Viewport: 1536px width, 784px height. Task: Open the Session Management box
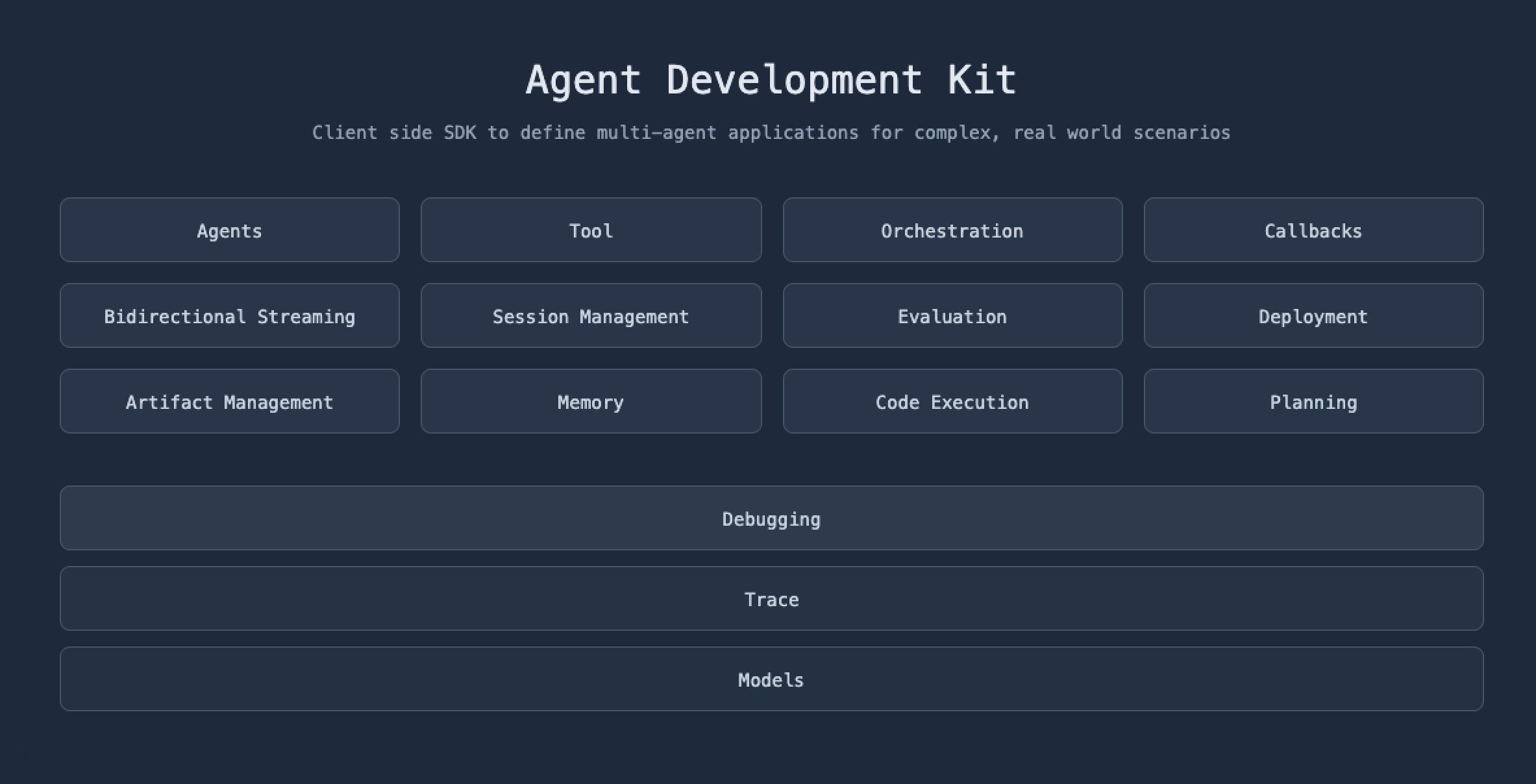pos(591,316)
